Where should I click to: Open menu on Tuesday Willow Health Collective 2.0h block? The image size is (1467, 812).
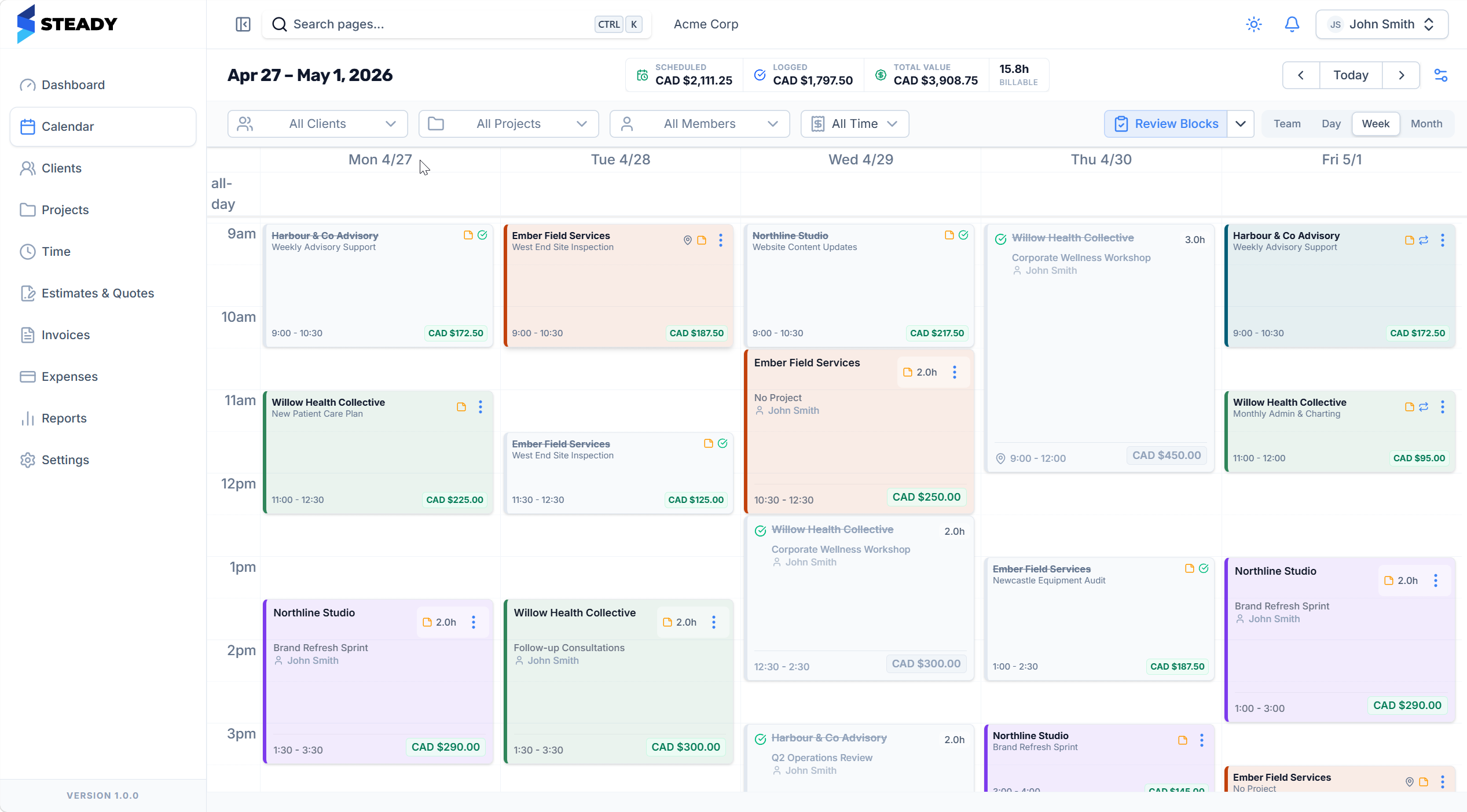714,622
